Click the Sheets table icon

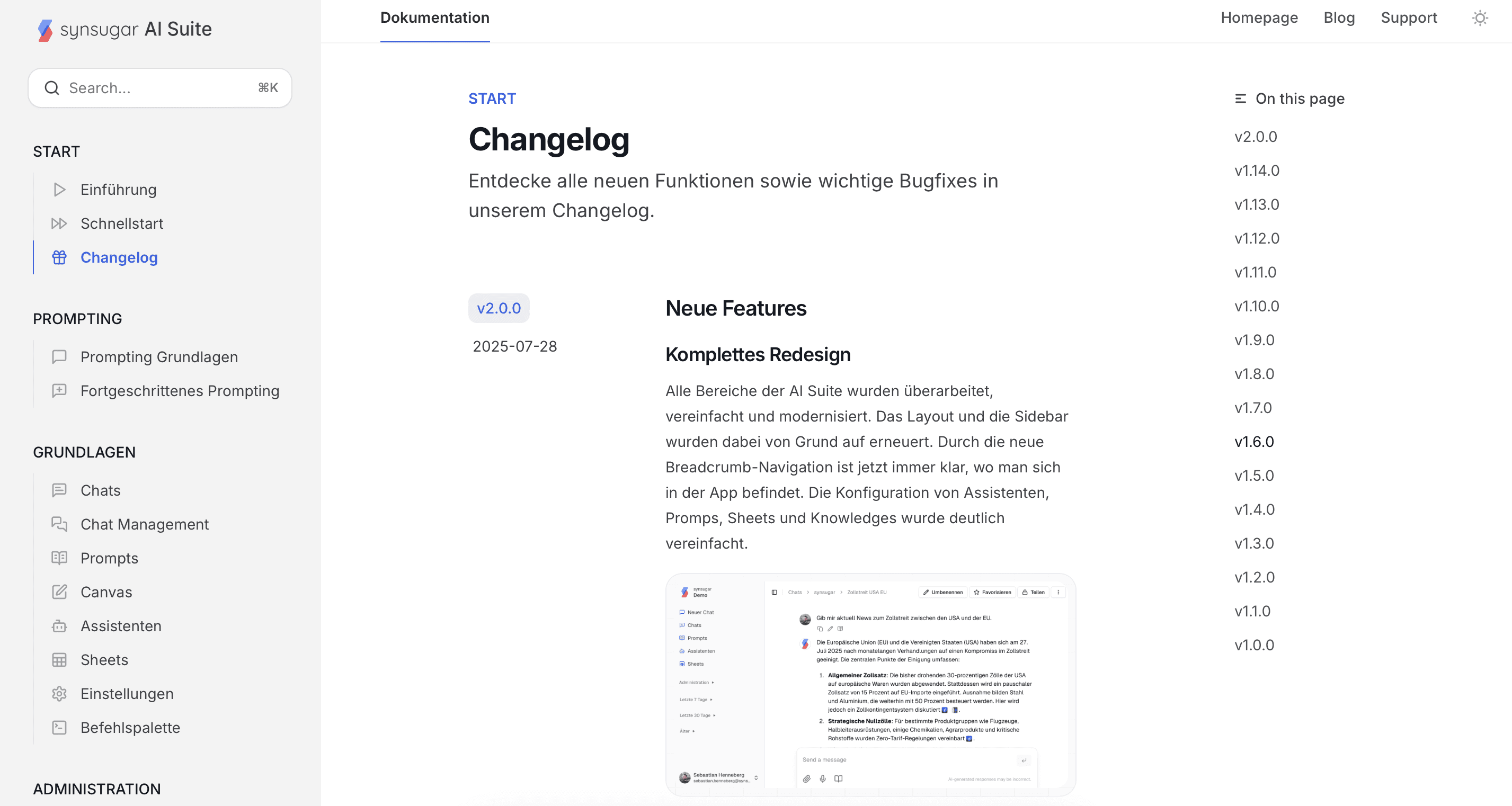(59, 660)
